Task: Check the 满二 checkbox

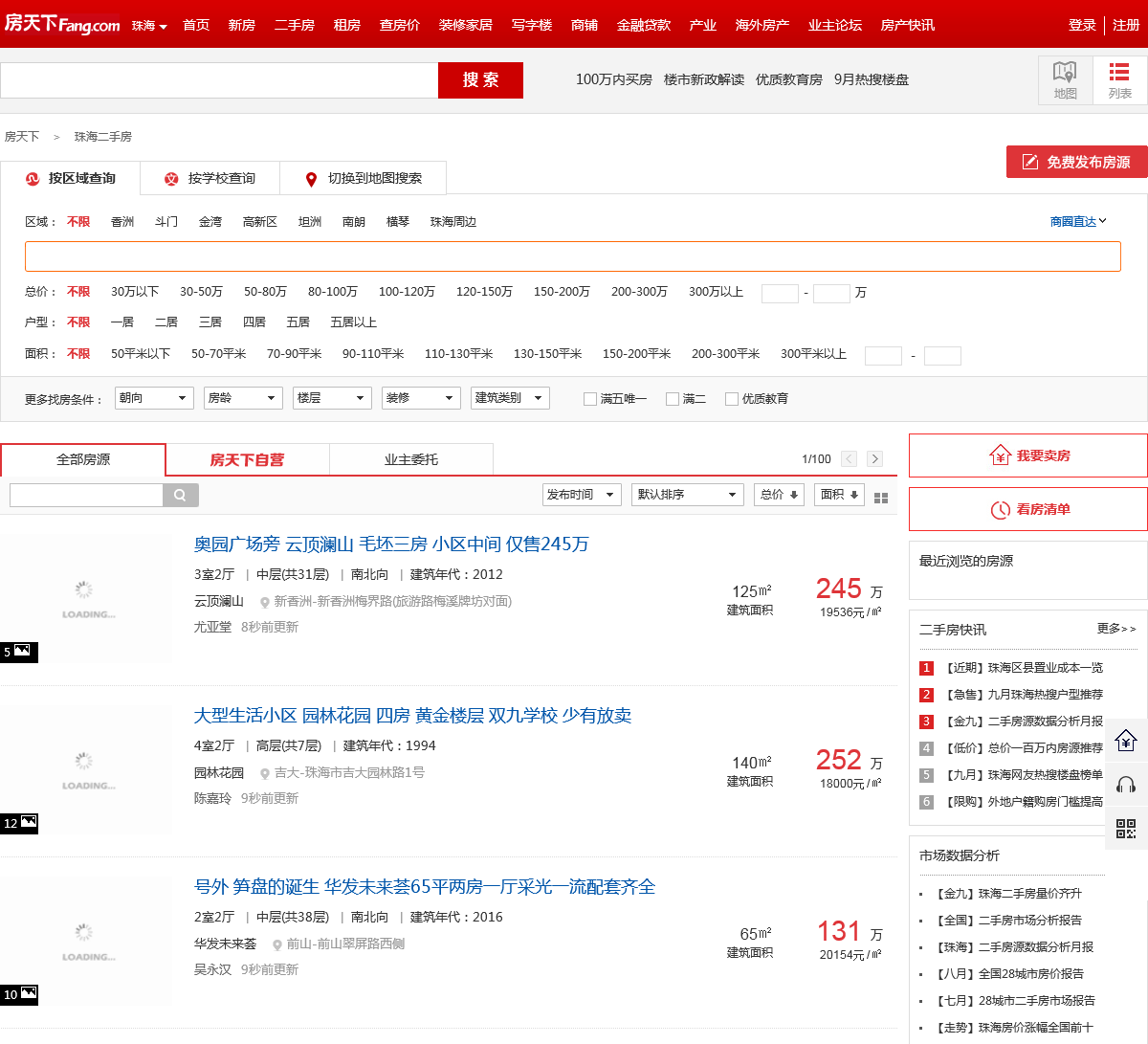Action: 673,399
